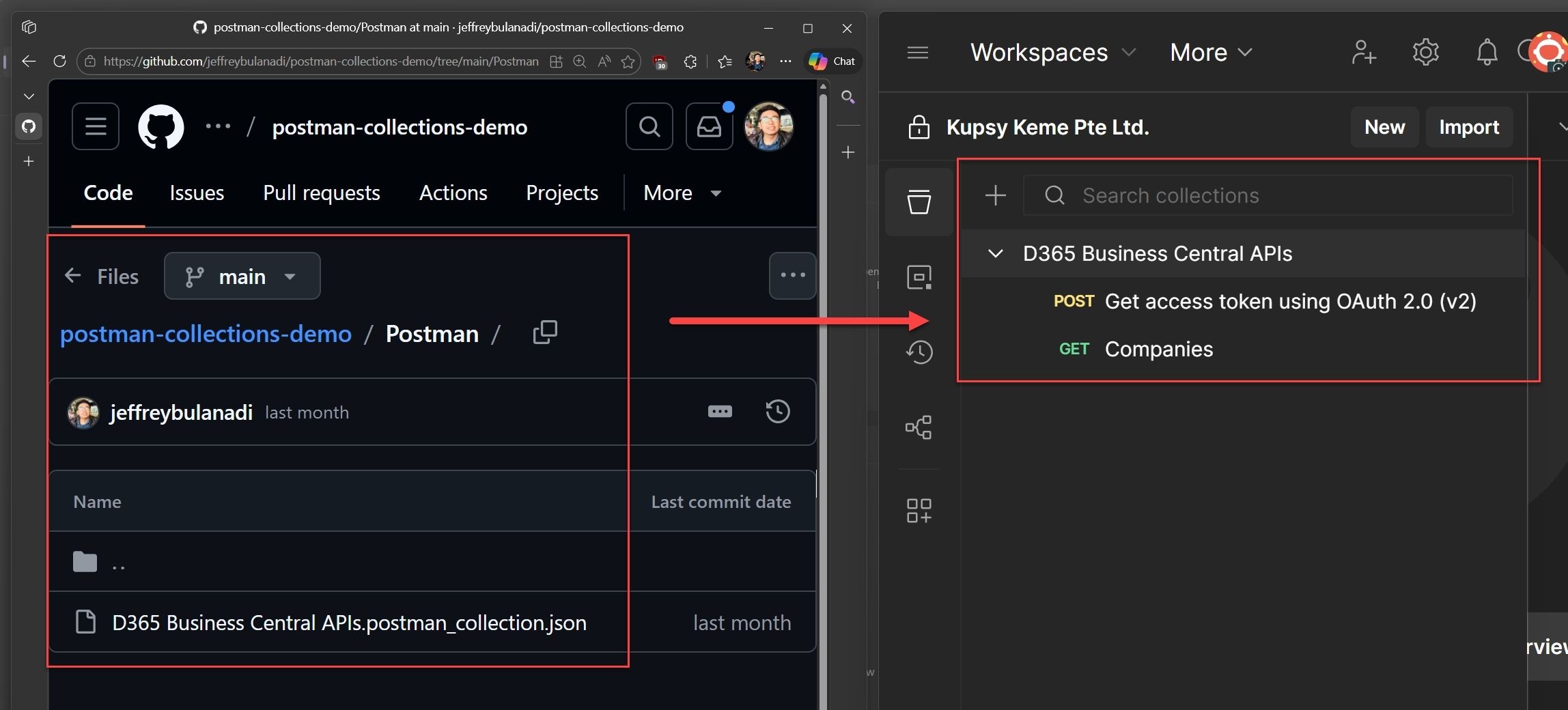Open History panel in Postman sidebar
This screenshot has height=710, width=1568.
pos(919,352)
